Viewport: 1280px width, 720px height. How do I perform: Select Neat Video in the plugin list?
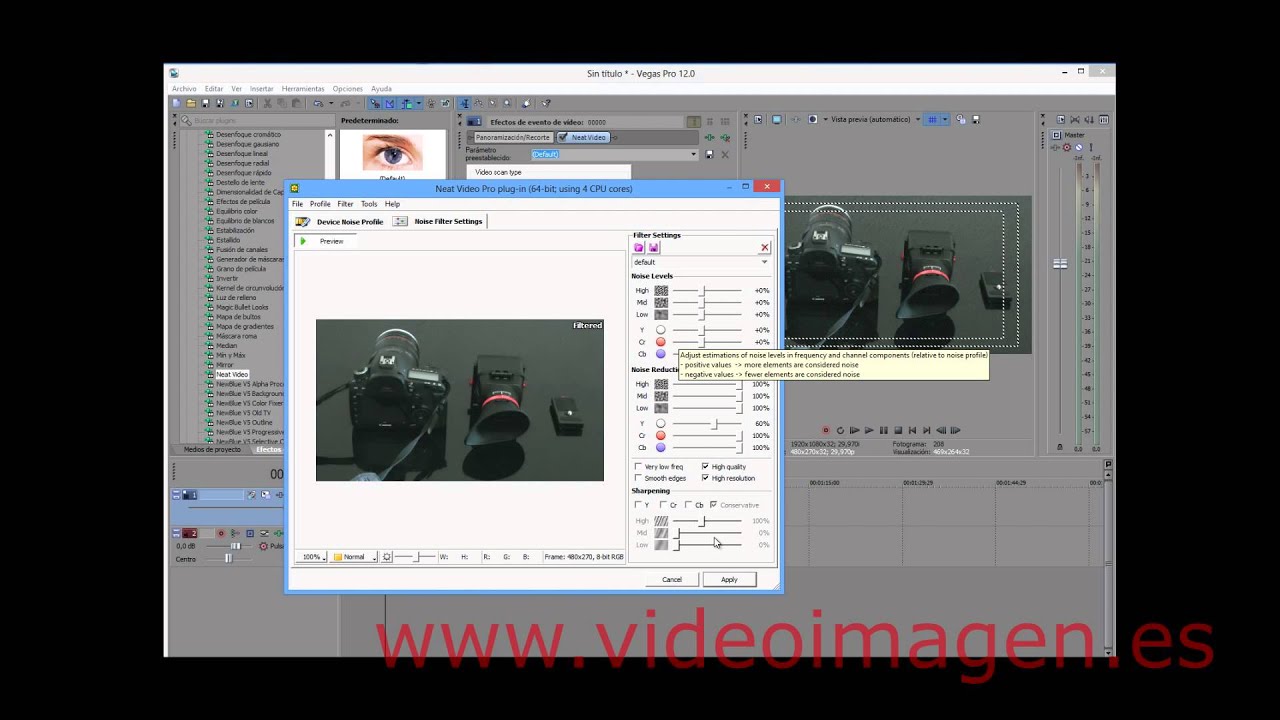(x=232, y=374)
